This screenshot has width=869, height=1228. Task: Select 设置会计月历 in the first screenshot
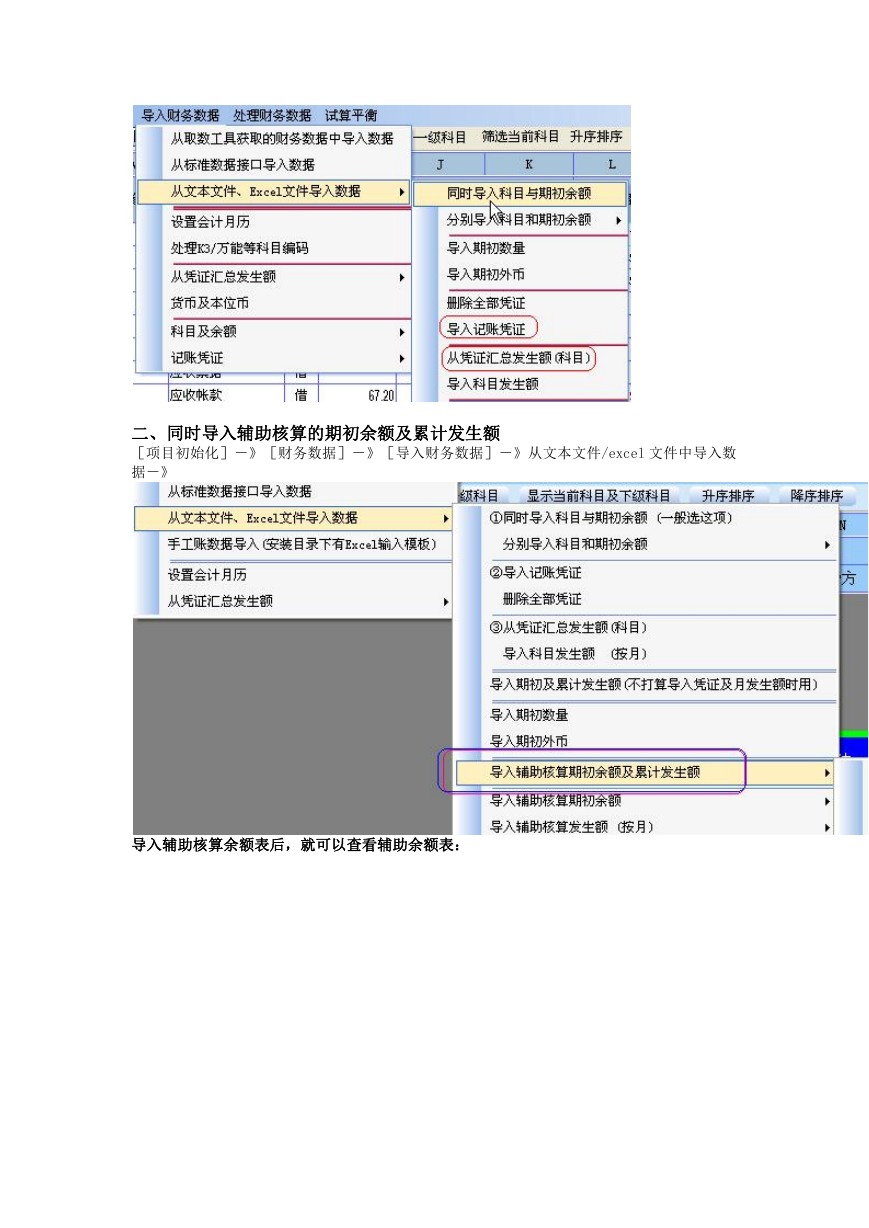coord(273,222)
